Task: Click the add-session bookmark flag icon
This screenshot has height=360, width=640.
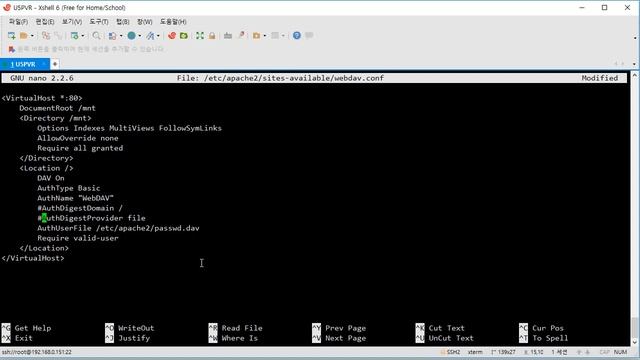Action: click(x=11, y=49)
